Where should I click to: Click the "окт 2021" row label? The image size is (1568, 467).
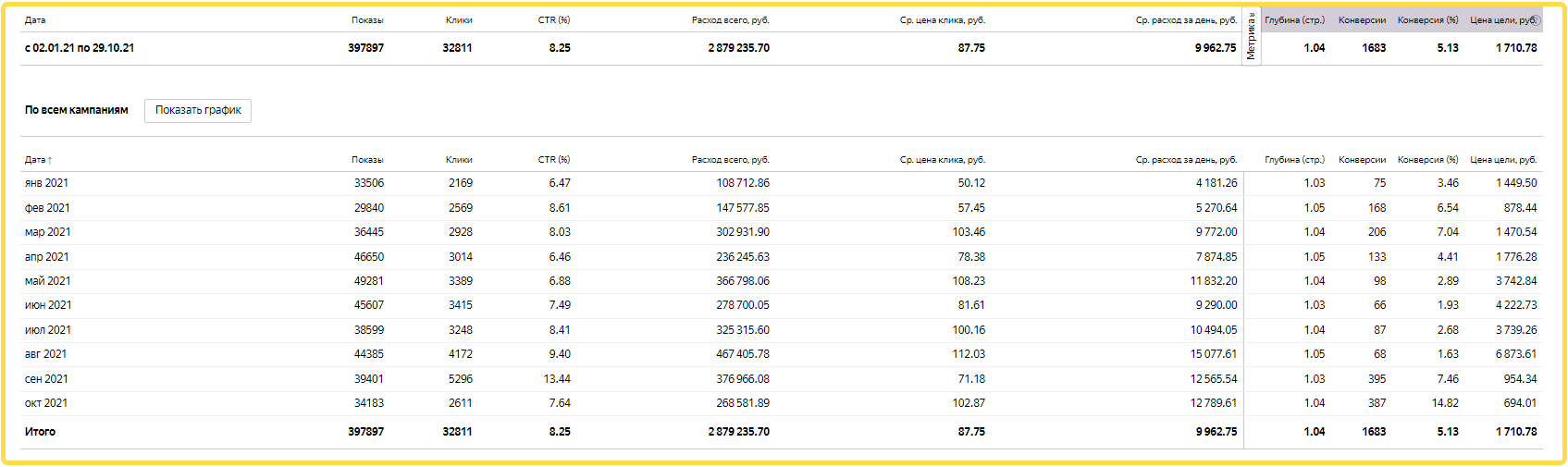46,403
